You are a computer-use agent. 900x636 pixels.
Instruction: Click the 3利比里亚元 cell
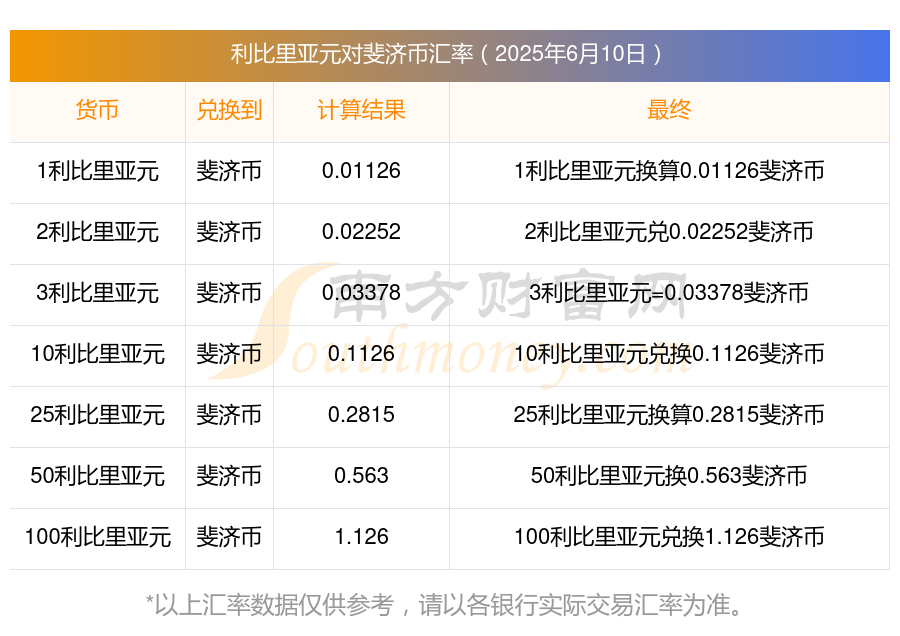97,293
